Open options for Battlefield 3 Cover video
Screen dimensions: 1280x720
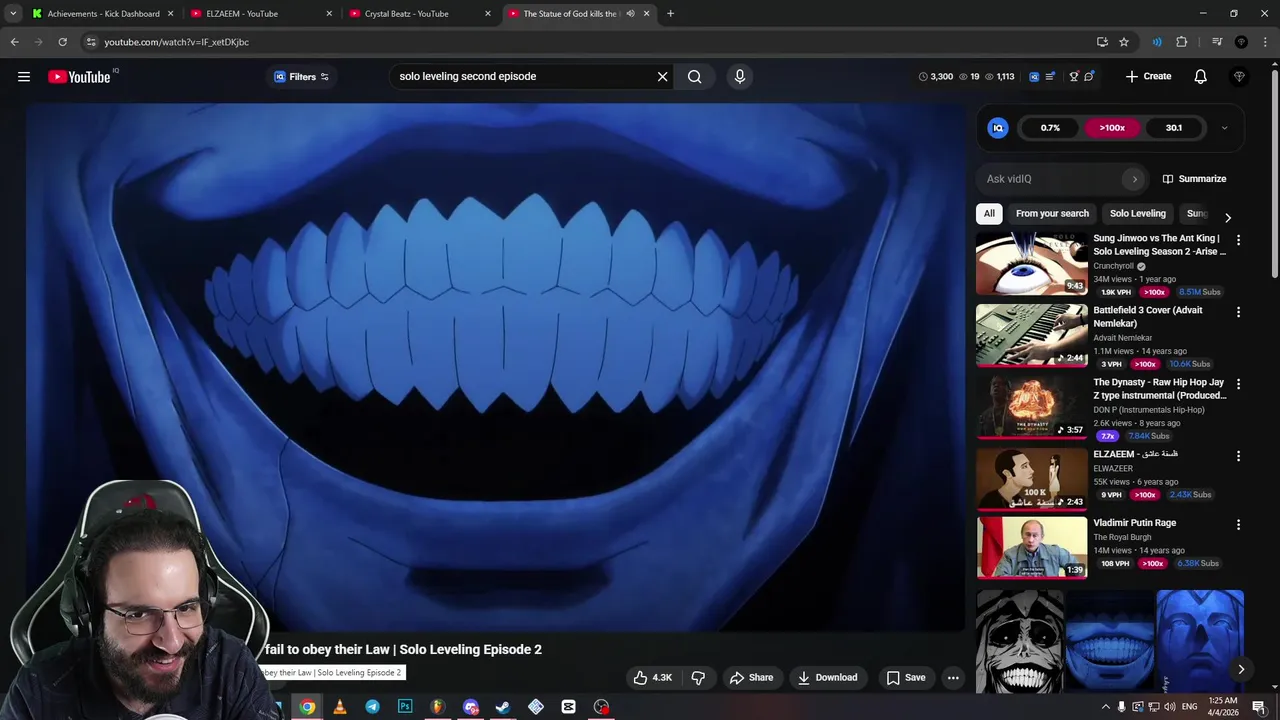pos(1238,312)
